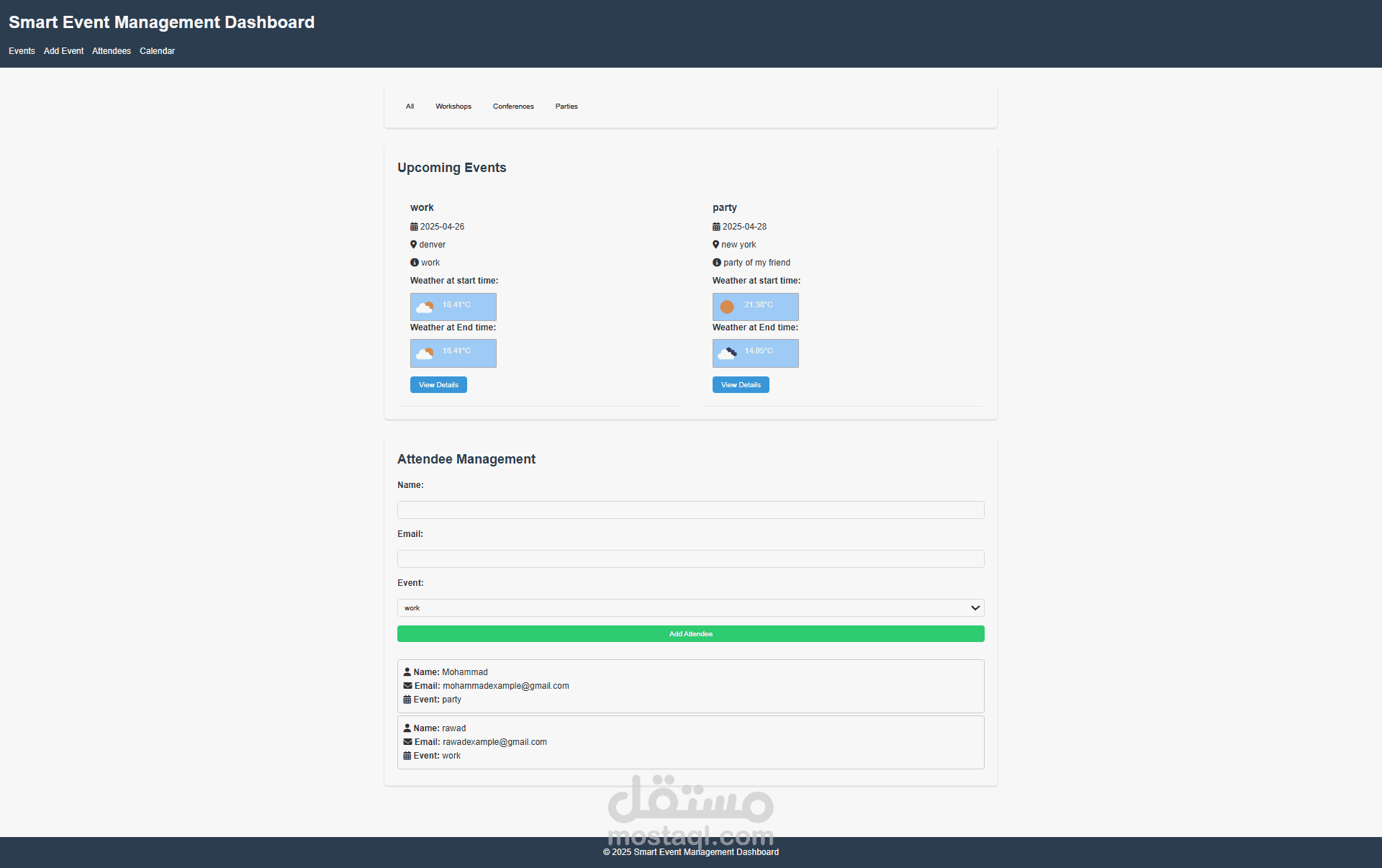Open the Calendar navigation link
Screen dimensions: 1382x868
pyautogui.click(x=157, y=51)
